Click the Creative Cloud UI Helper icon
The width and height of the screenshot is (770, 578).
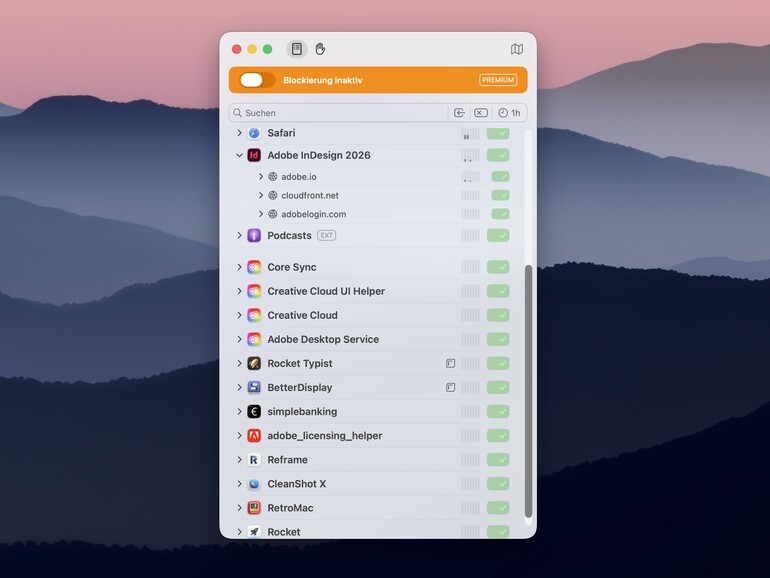(254, 291)
